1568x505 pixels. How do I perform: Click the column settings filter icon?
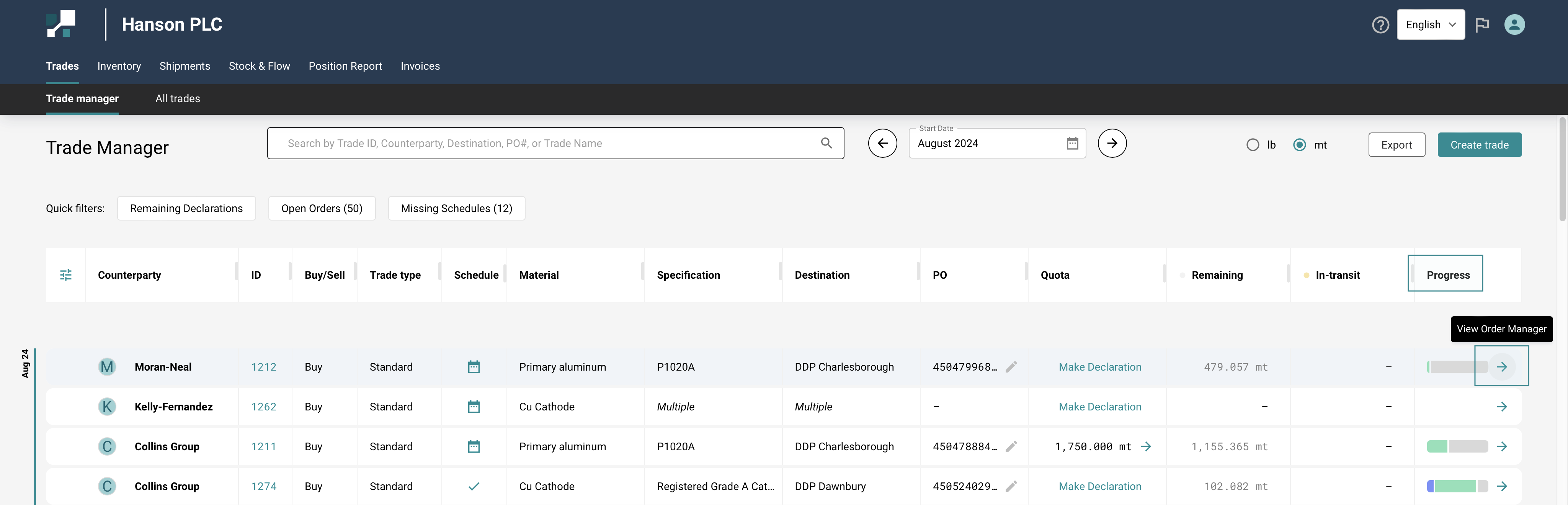point(66,275)
